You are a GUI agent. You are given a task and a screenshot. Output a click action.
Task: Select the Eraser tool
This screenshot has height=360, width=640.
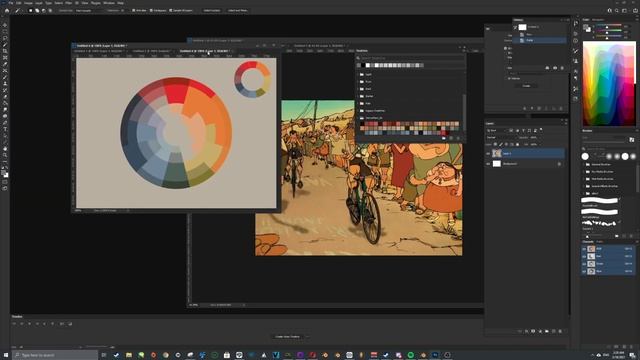tap(5, 97)
